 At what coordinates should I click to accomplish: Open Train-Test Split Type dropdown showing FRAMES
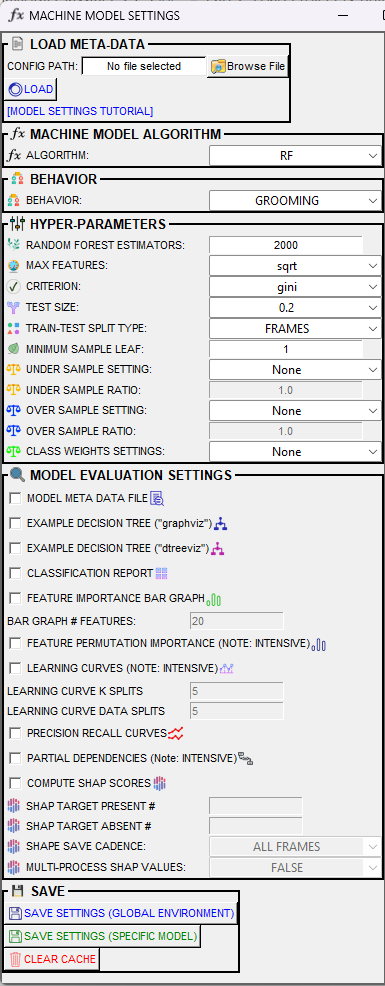tap(295, 328)
